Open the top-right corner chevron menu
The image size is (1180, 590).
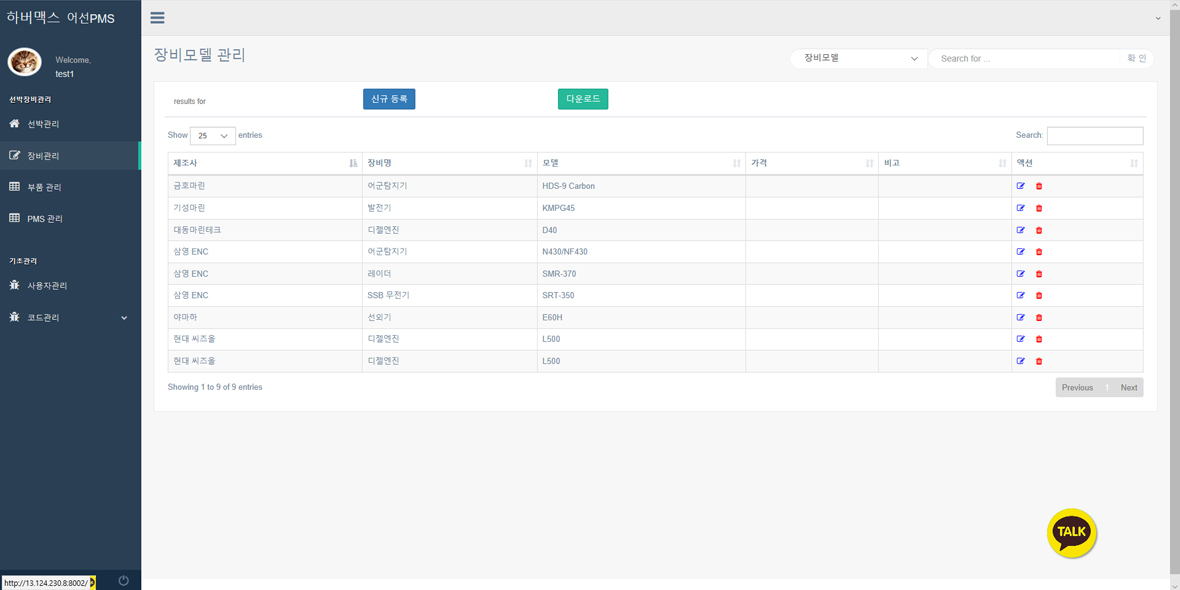pyautogui.click(x=1158, y=18)
